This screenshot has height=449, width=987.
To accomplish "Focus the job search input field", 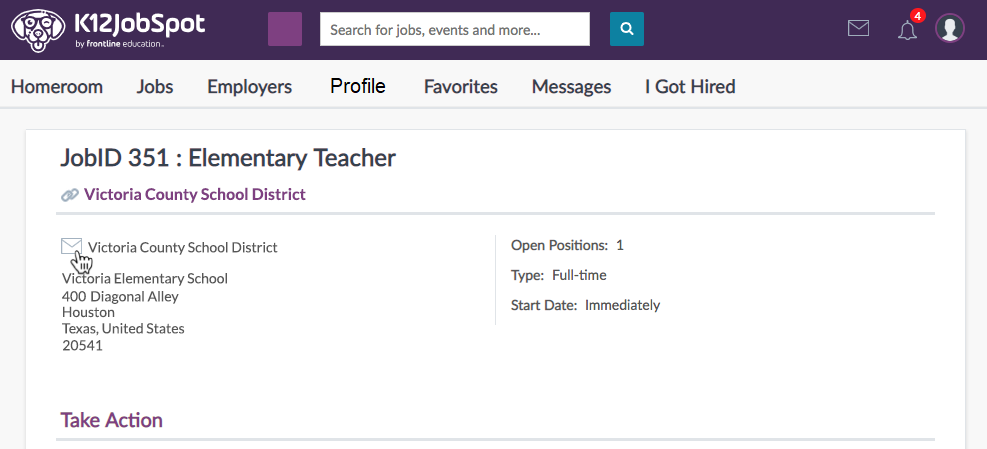I will pyautogui.click(x=454, y=29).
